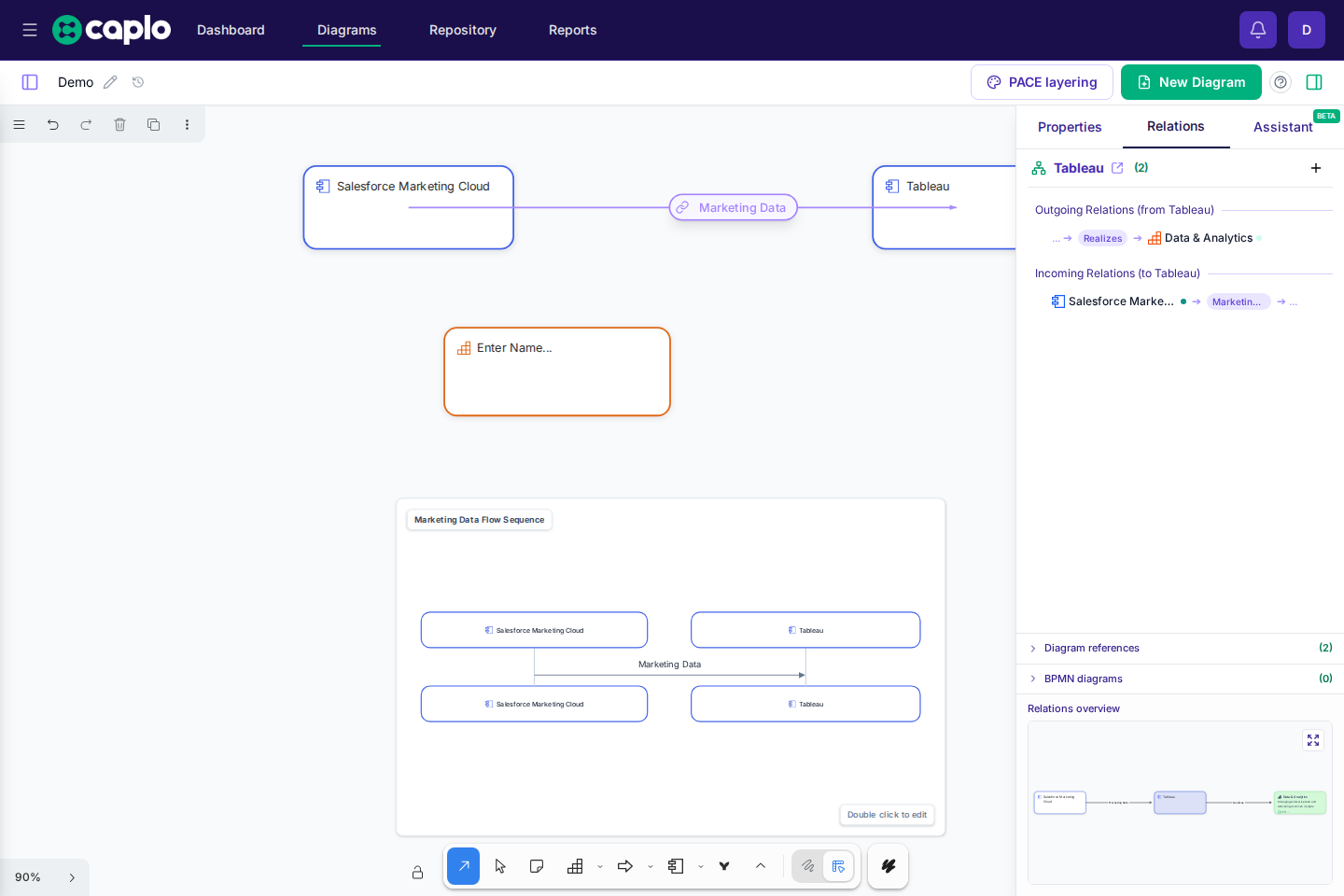
Task: Toggle the left sidebar panel
Action: point(30,82)
